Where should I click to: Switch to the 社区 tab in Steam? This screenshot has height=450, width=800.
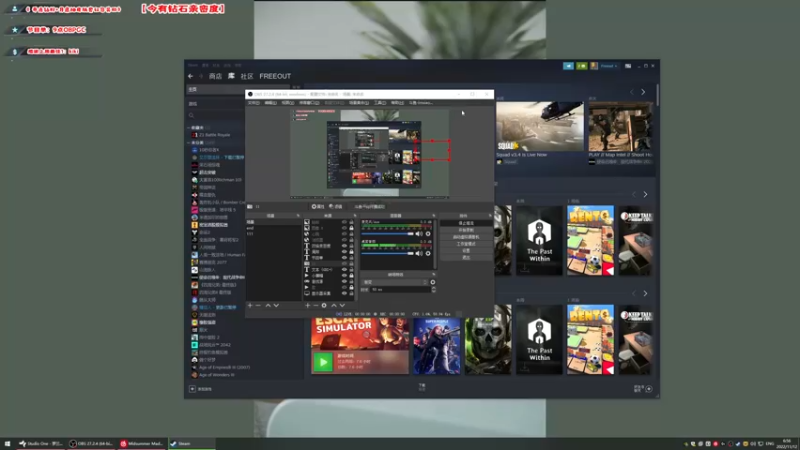(x=247, y=76)
